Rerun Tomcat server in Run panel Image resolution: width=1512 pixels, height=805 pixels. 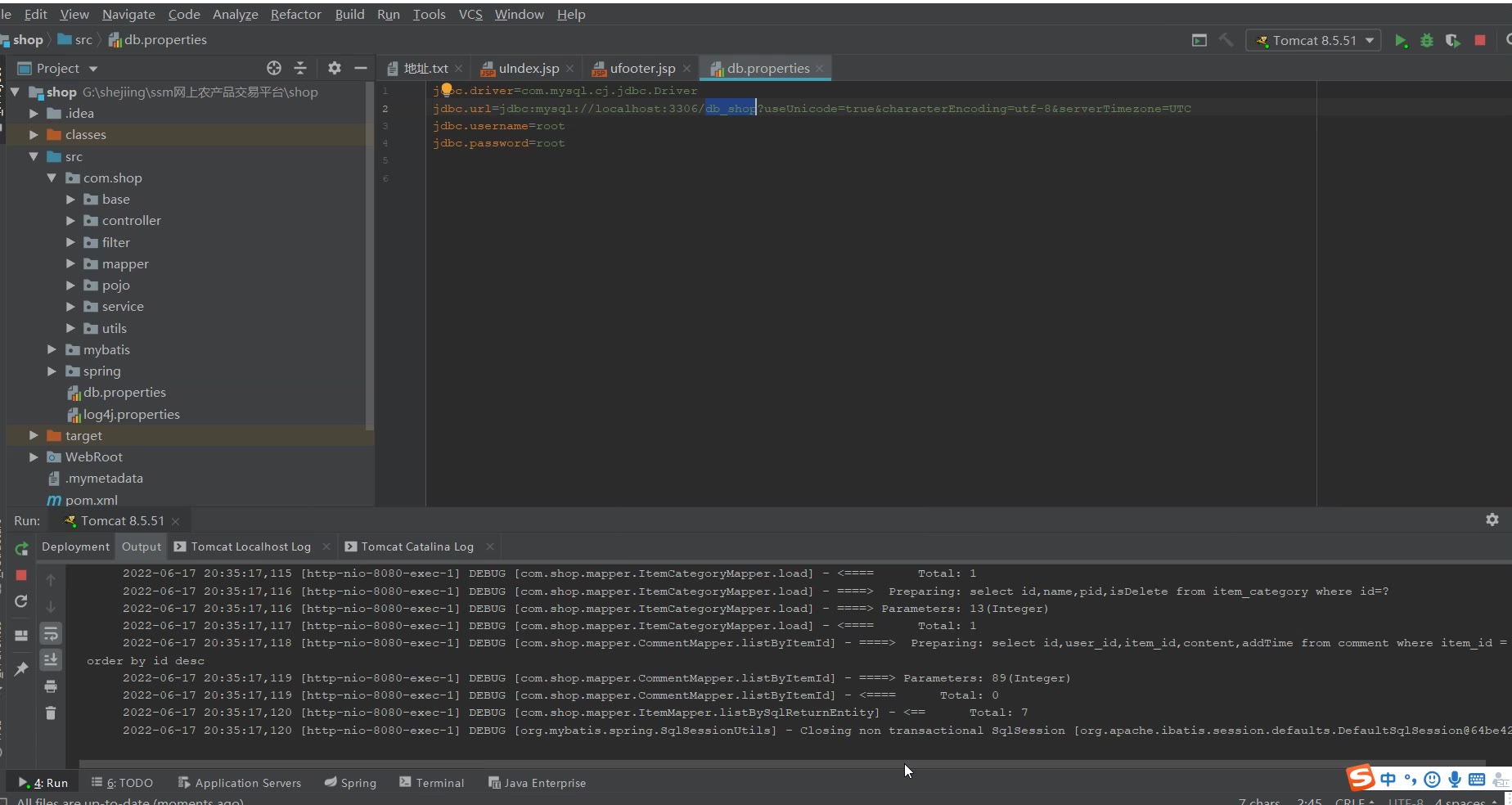click(x=22, y=549)
